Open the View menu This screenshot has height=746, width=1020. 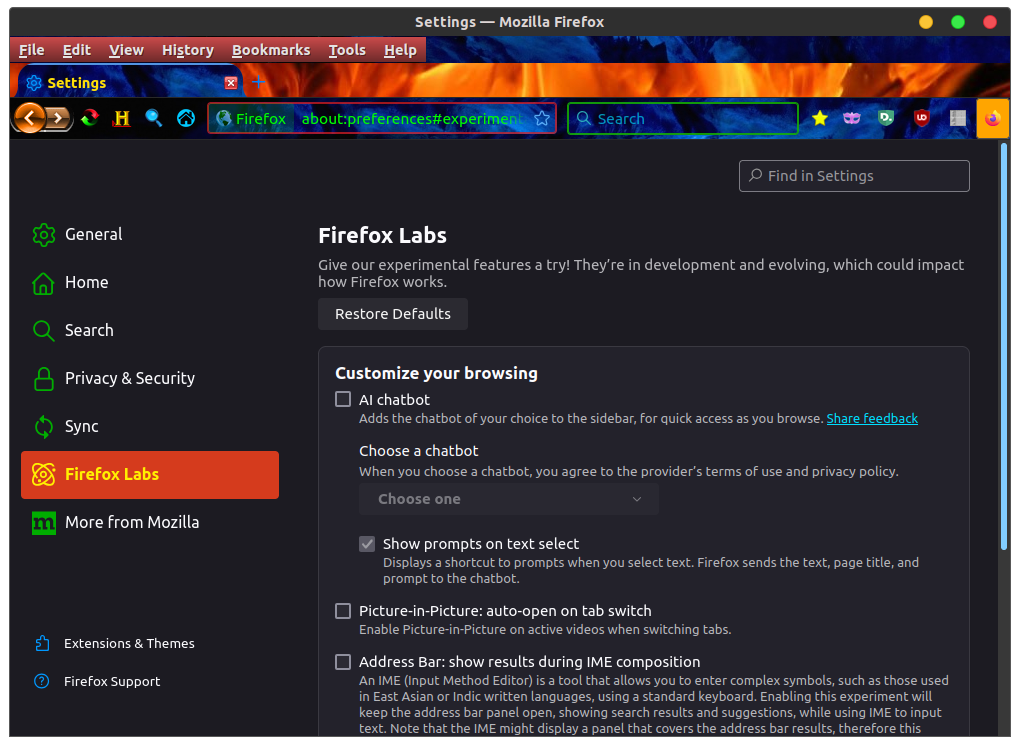(126, 50)
